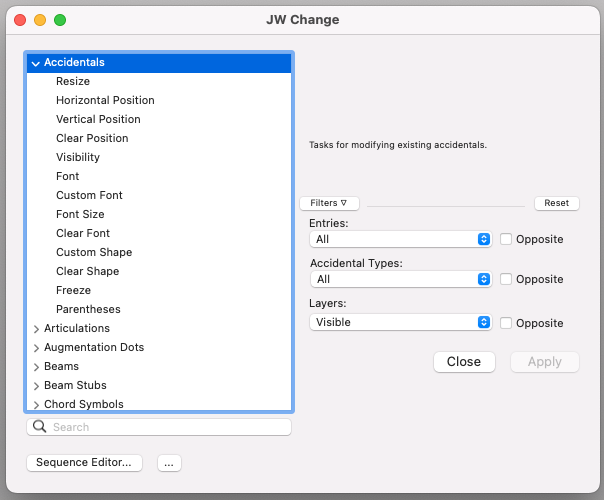Screen dimensions: 604x500
Task: Toggle Opposite checkbox for Layers
Action: [x=505, y=323]
